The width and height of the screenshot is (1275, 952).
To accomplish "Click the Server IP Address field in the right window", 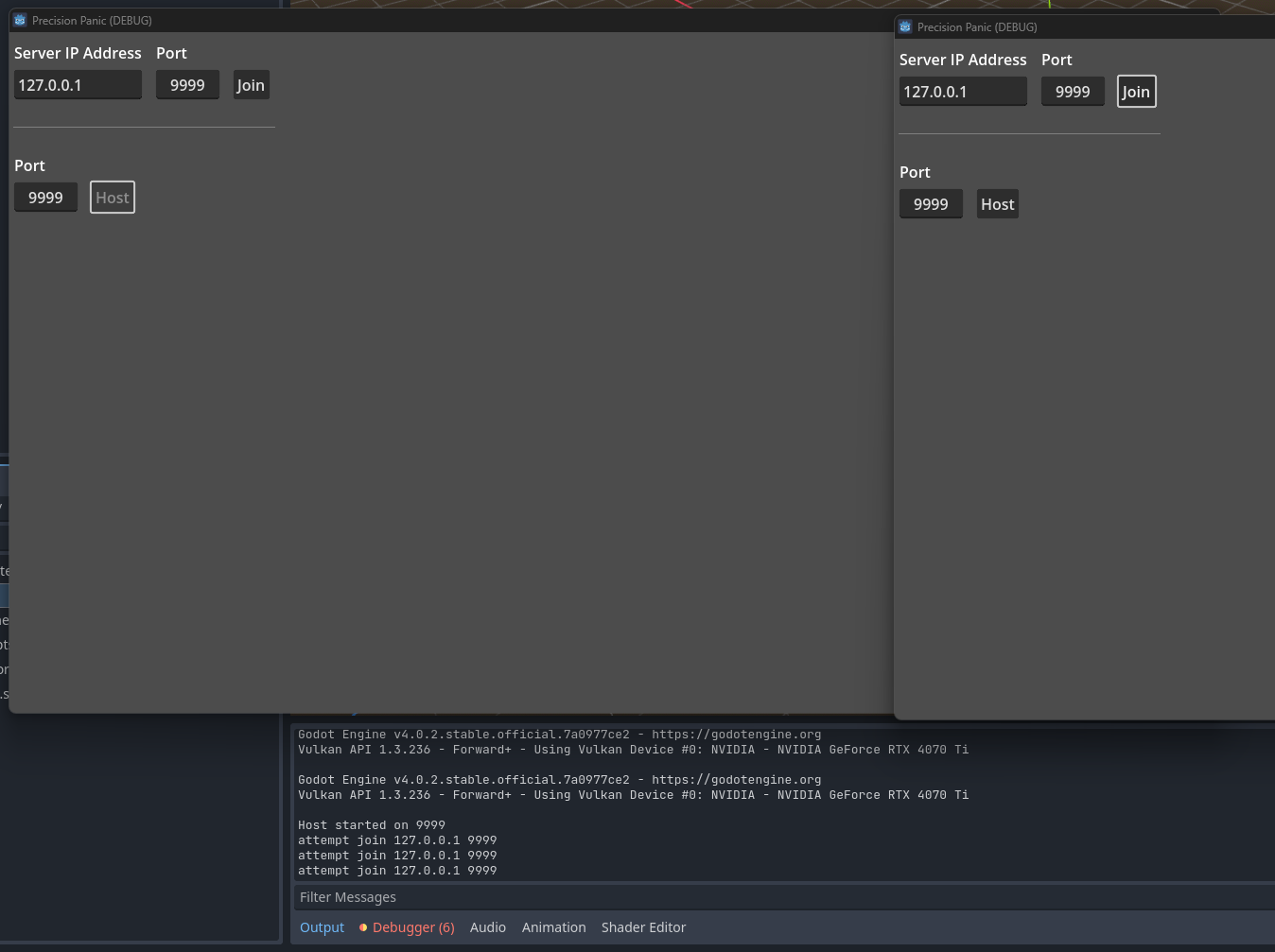I will (x=963, y=91).
